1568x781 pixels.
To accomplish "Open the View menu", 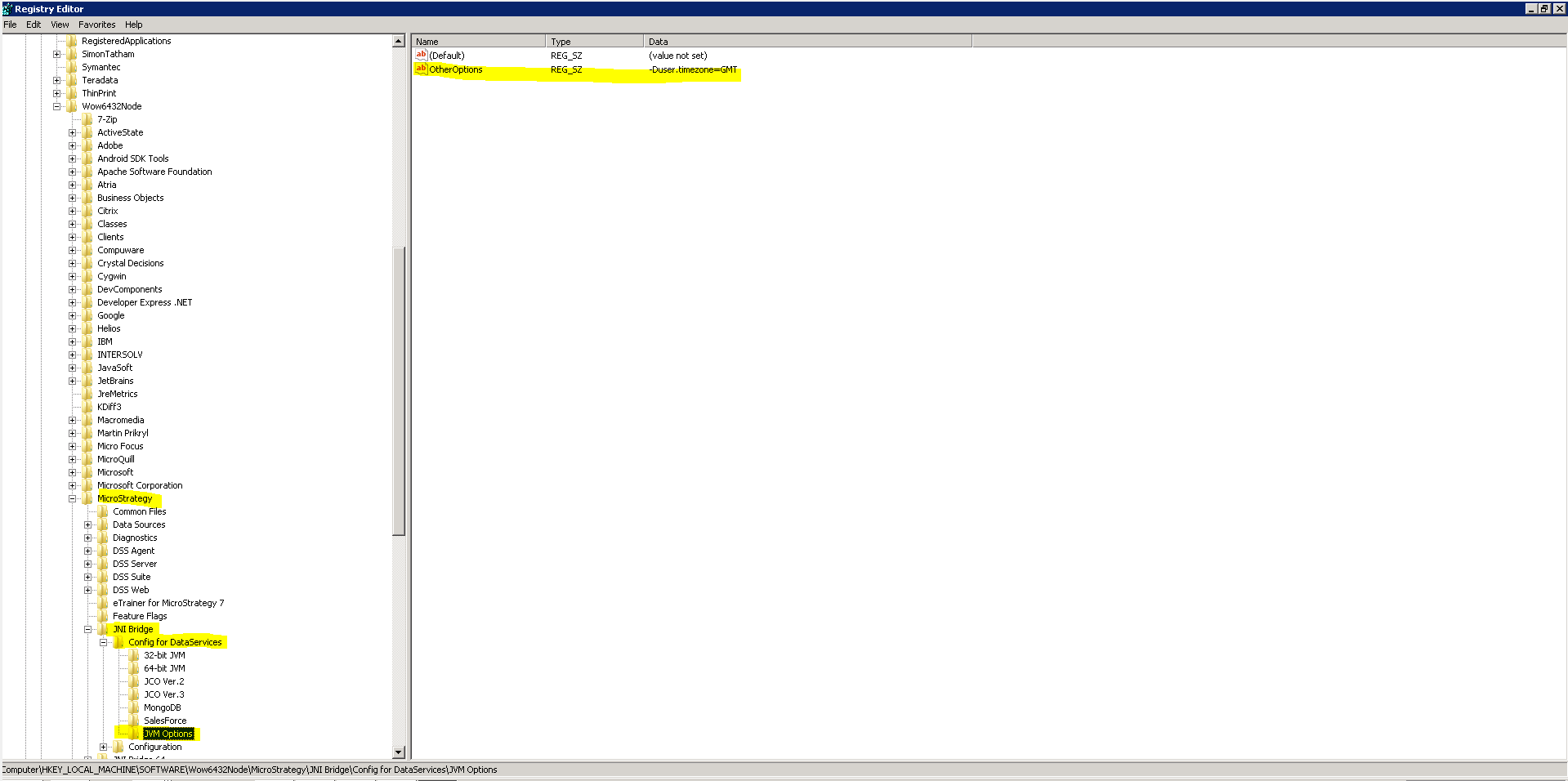I will tap(60, 25).
